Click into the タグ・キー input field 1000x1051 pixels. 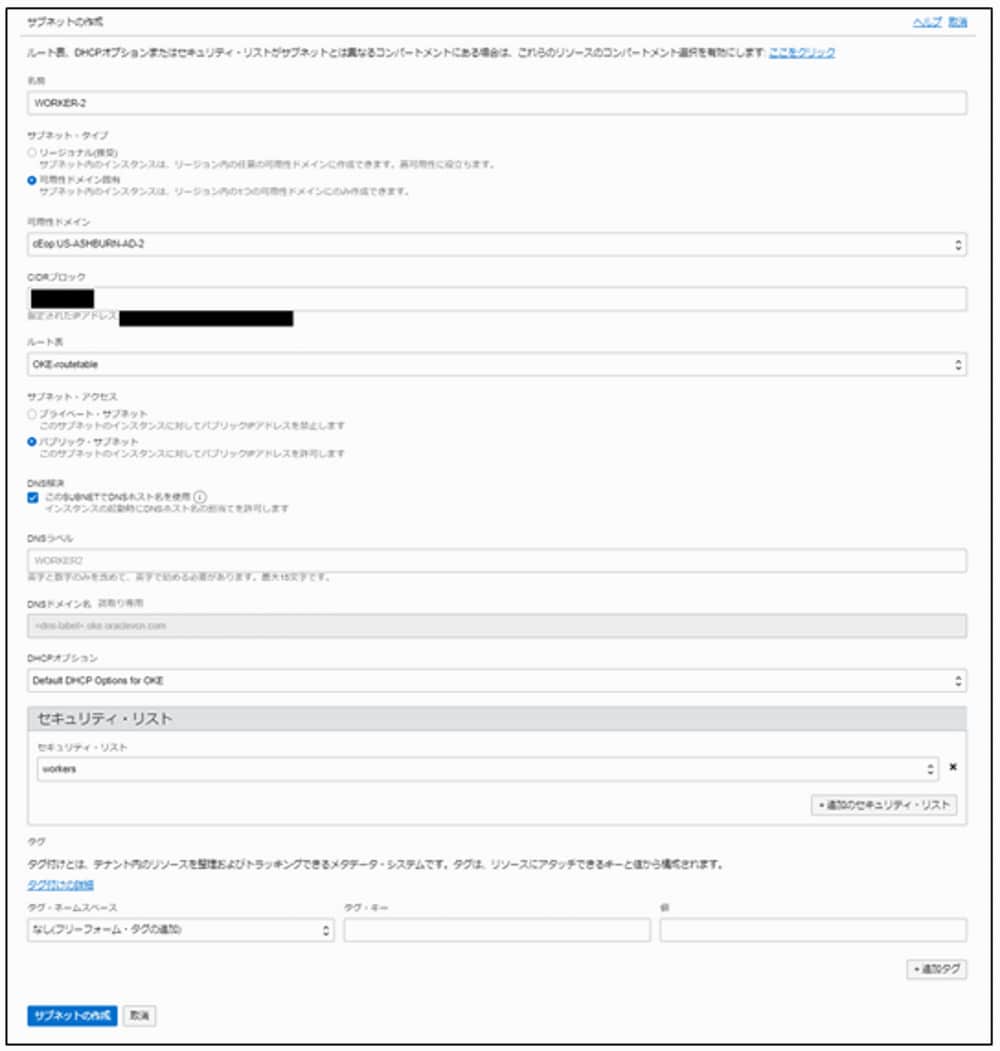point(497,931)
